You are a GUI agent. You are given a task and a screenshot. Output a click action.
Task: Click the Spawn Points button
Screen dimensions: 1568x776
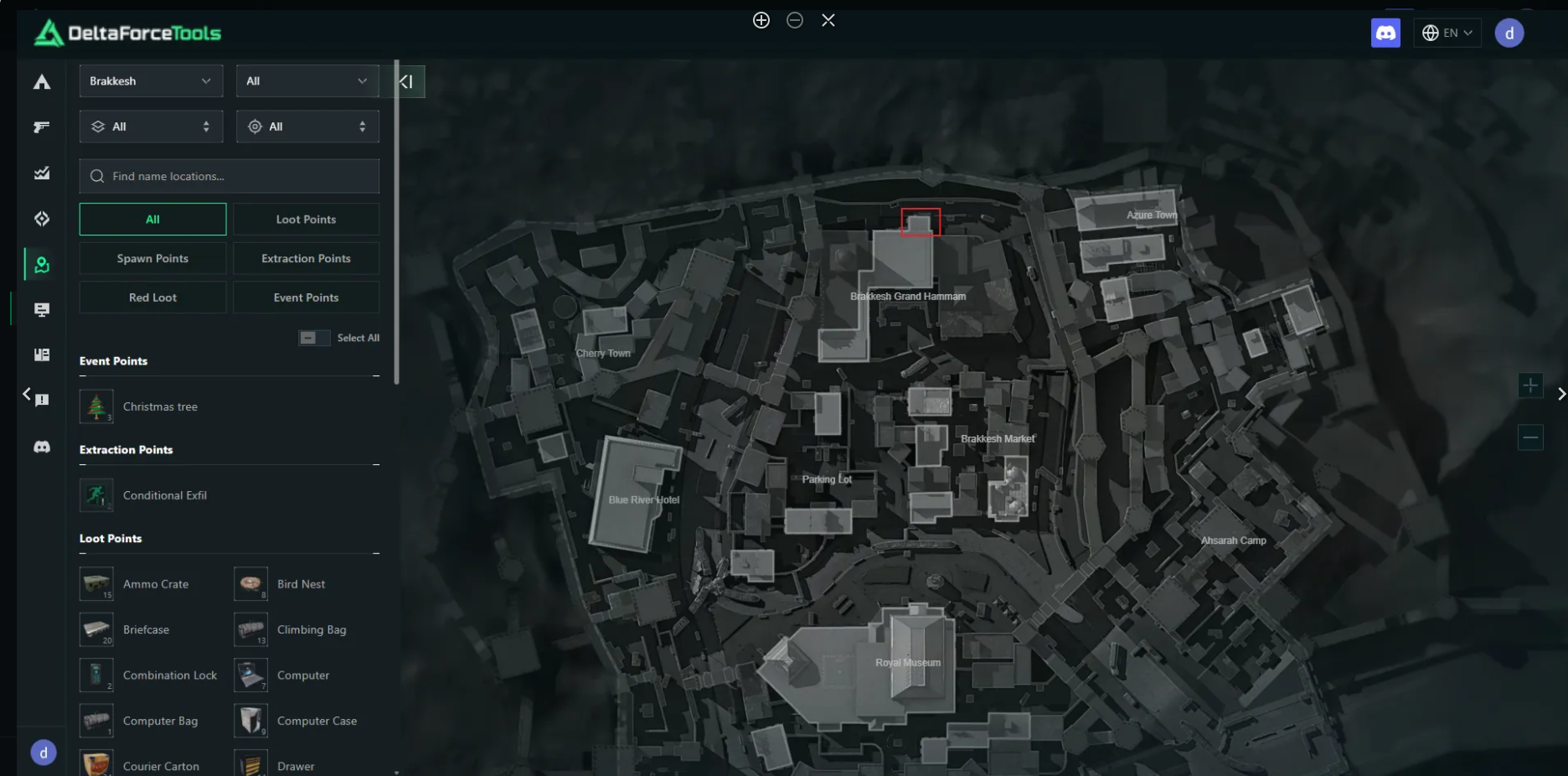pyautogui.click(x=152, y=259)
